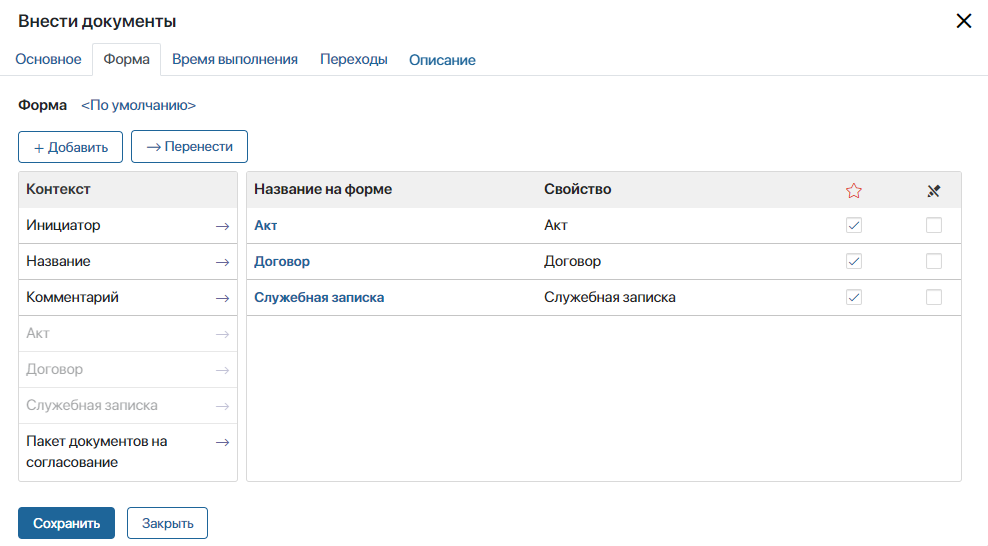Click the arrow icon next to Название
Image resolution: width=988 pixels, height=546 pixels.
pos(222,262)
